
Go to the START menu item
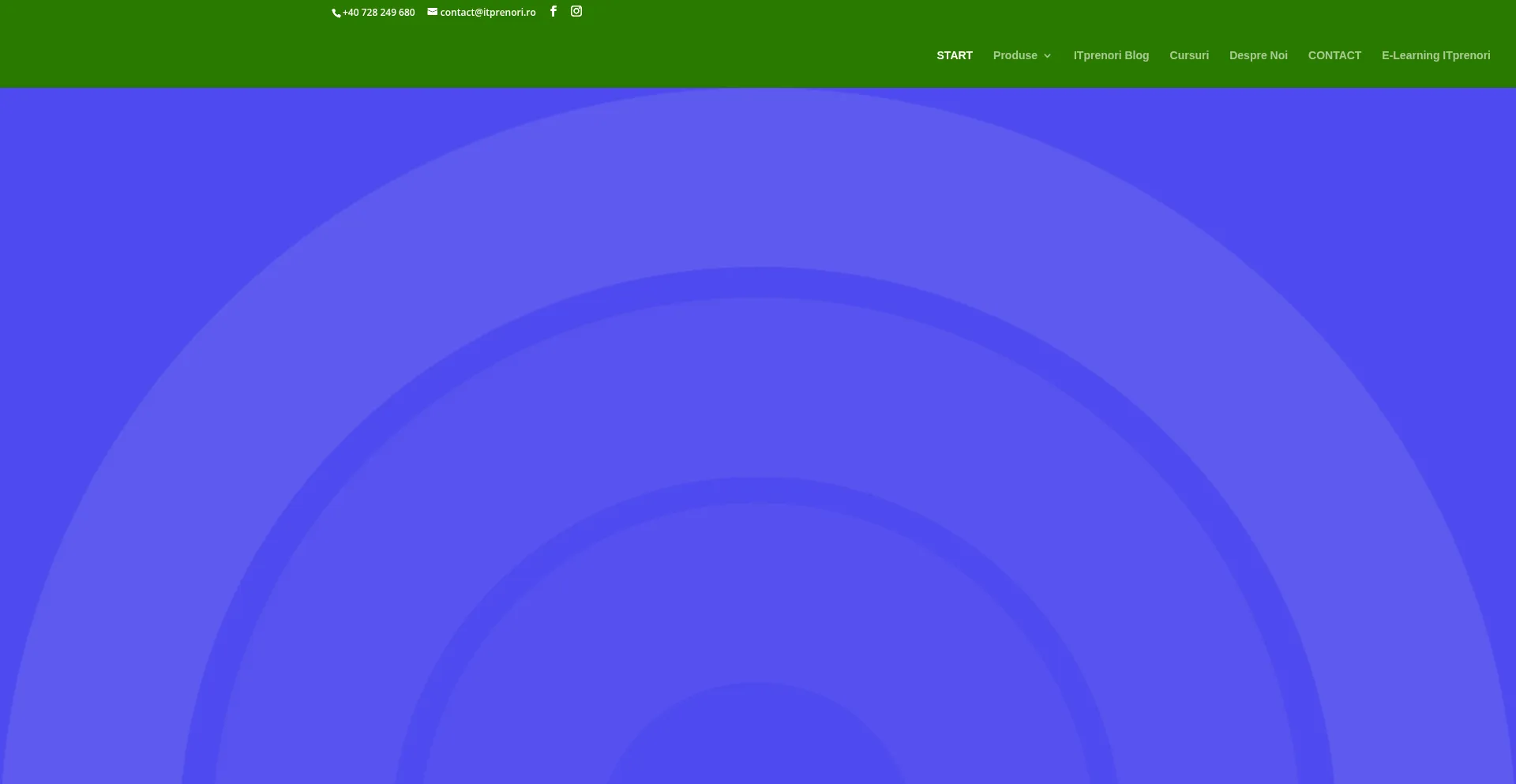[x=954, y=55]
